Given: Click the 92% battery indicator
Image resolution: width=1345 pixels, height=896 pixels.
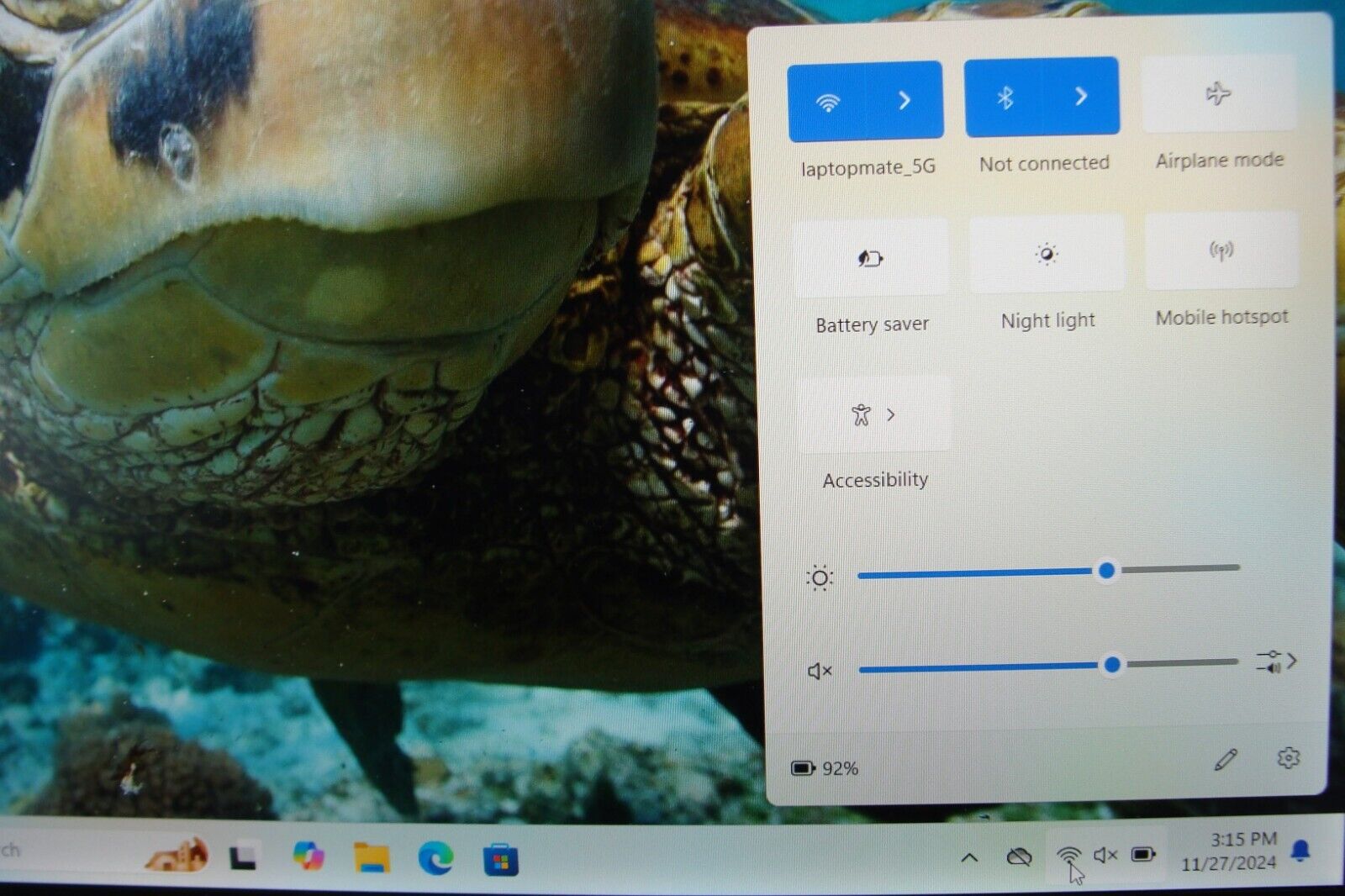Looking at the screenshot, I should [x=825, y=768].
